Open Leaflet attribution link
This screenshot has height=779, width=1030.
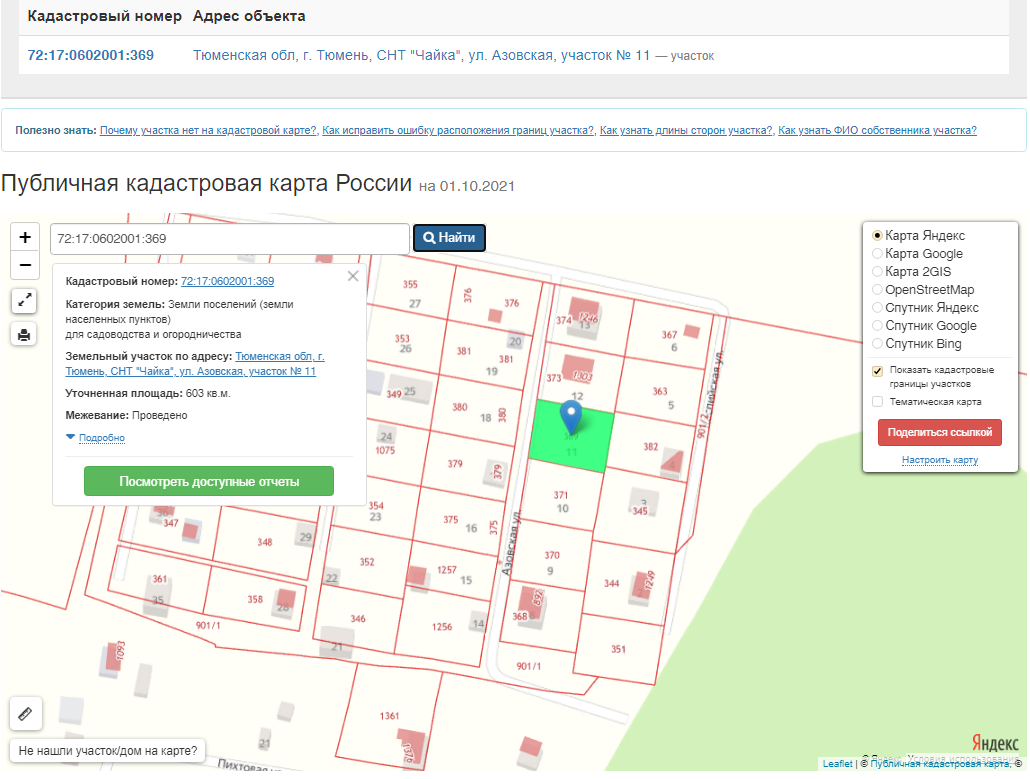coord(838,763)
